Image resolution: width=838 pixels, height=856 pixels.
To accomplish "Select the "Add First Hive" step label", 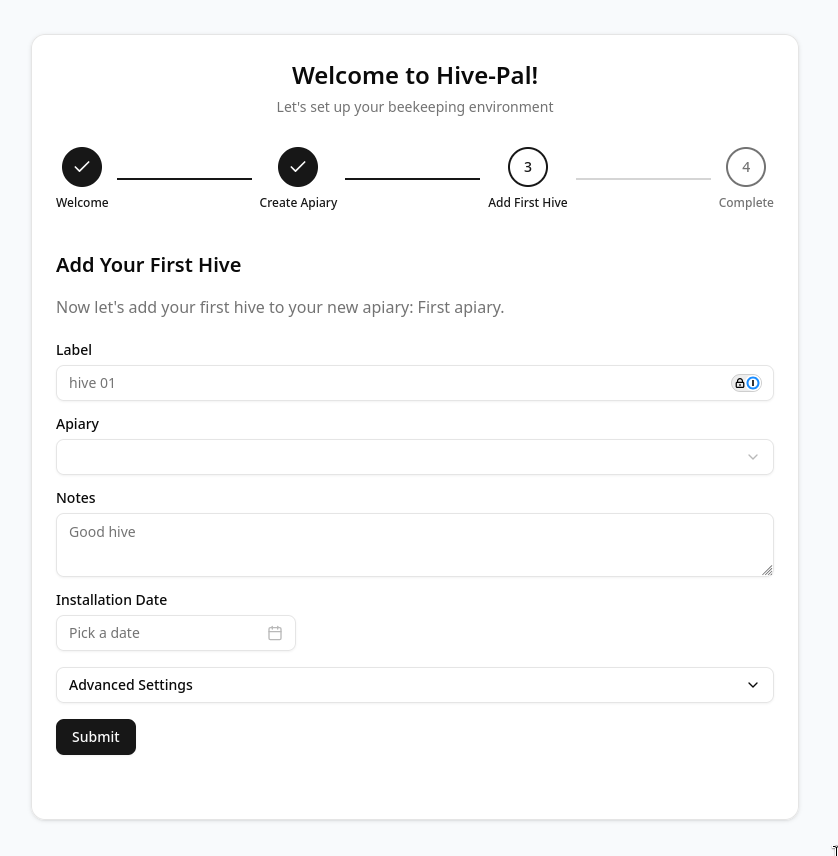I will coord(528,203).
